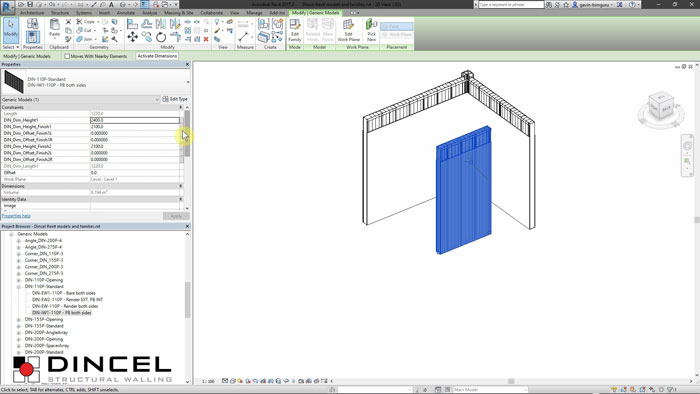Image resolution: width=700 pixels, height=394 pixels.
Task: Collapse the Dimensions section in Properties
Action: (x=181, y=186)
